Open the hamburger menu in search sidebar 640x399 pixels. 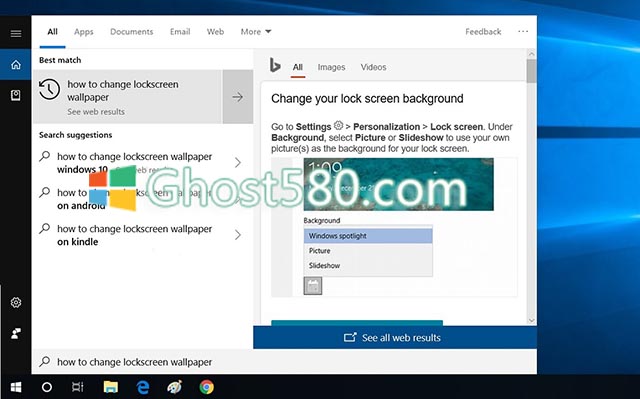click(x=16, y=33)
